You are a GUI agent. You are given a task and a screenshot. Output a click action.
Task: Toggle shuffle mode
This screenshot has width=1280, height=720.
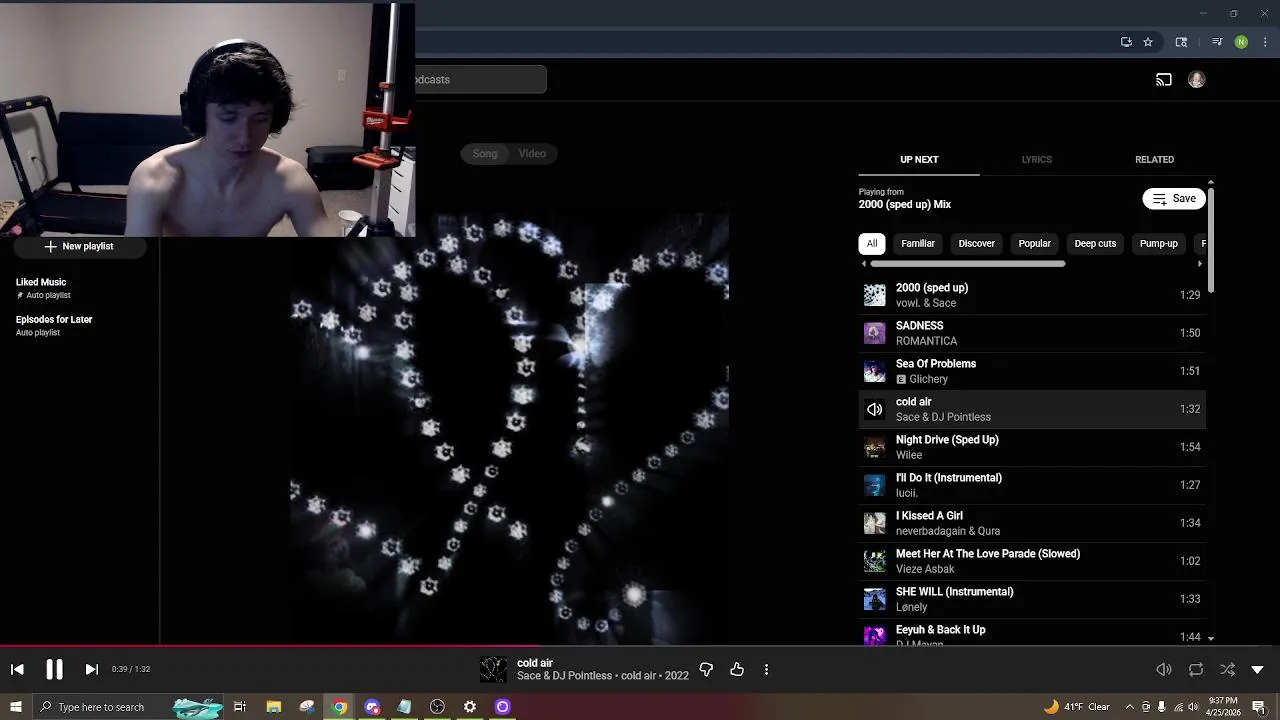(x=1227, y=669)
